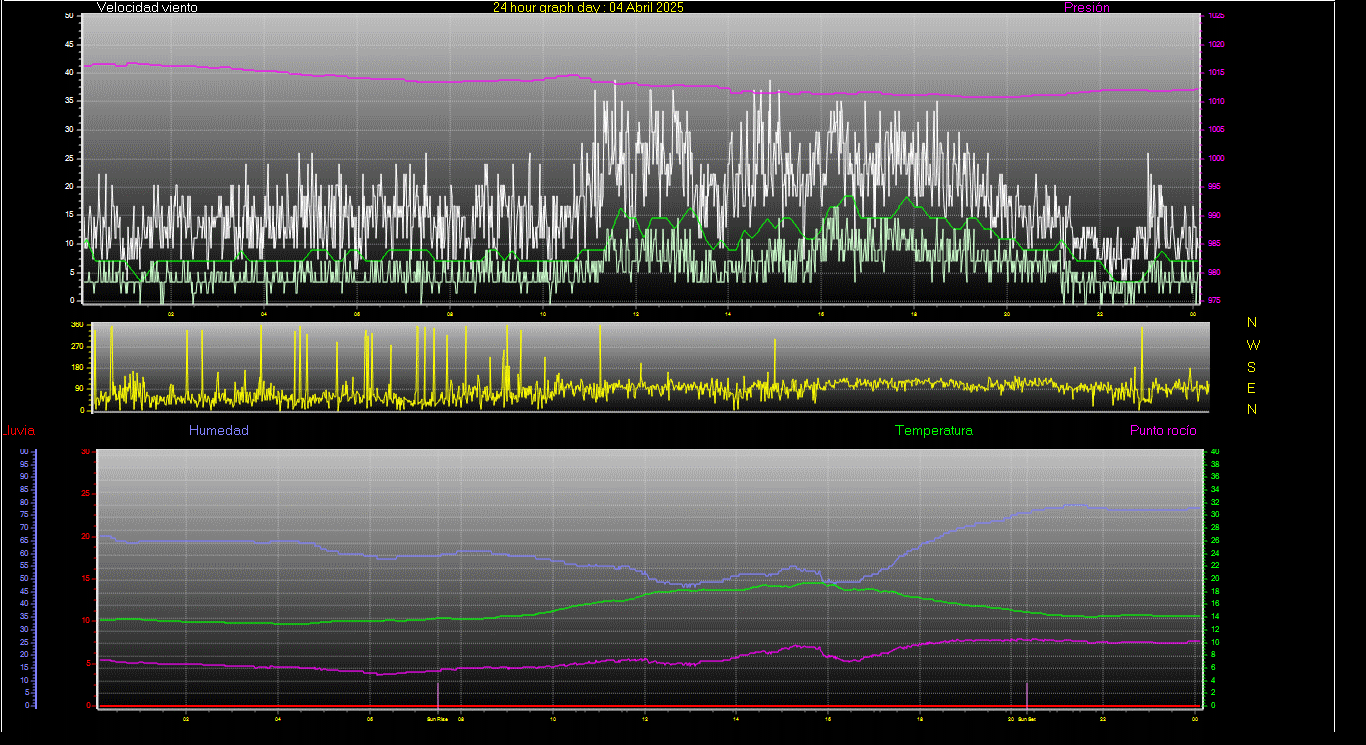Viewport: 1366px width, 745px height.
Task: Select the Sun Rise vertical marker line
Action: tap(438, 694)
